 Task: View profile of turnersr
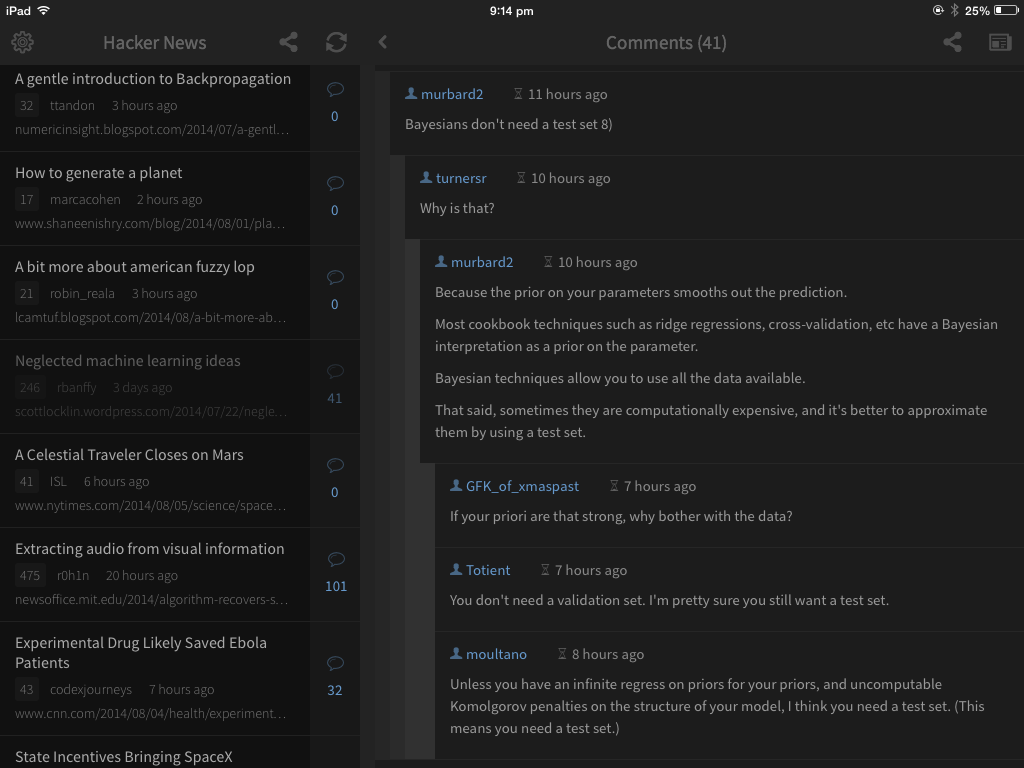click(461, 178)
